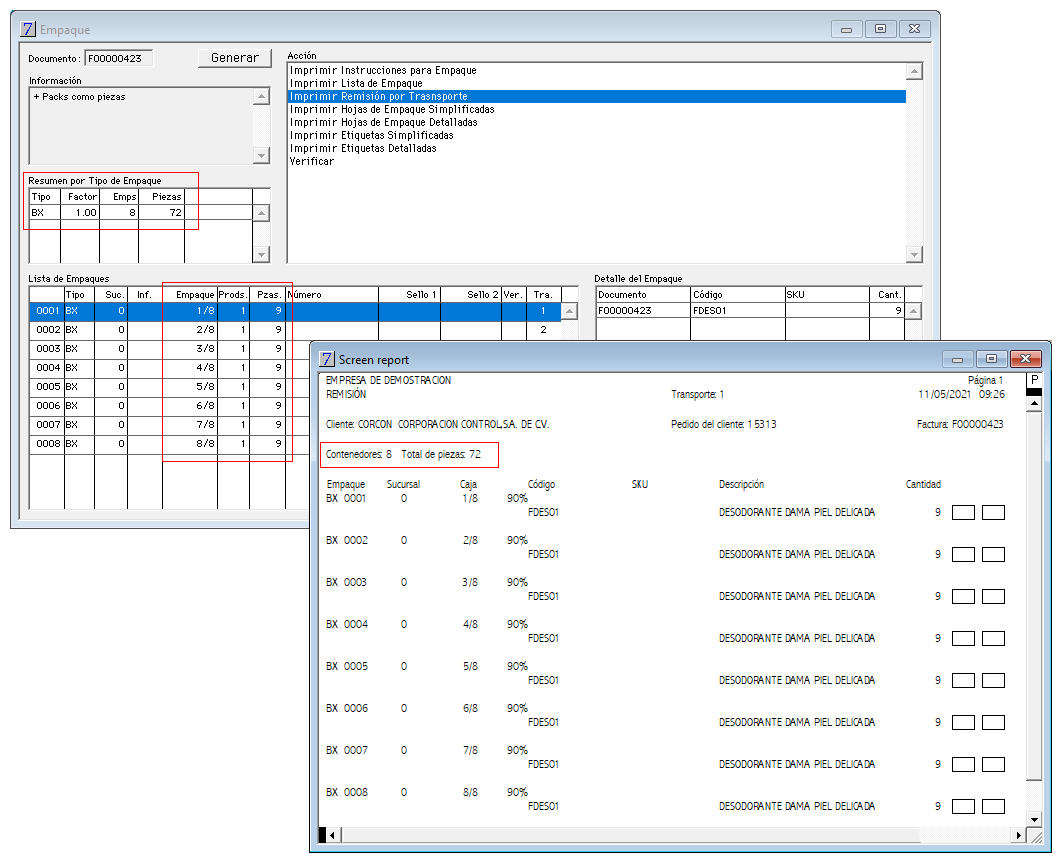
Task: Click scroll-down arrow of Acción list
Action: click(x=914, y=254)
